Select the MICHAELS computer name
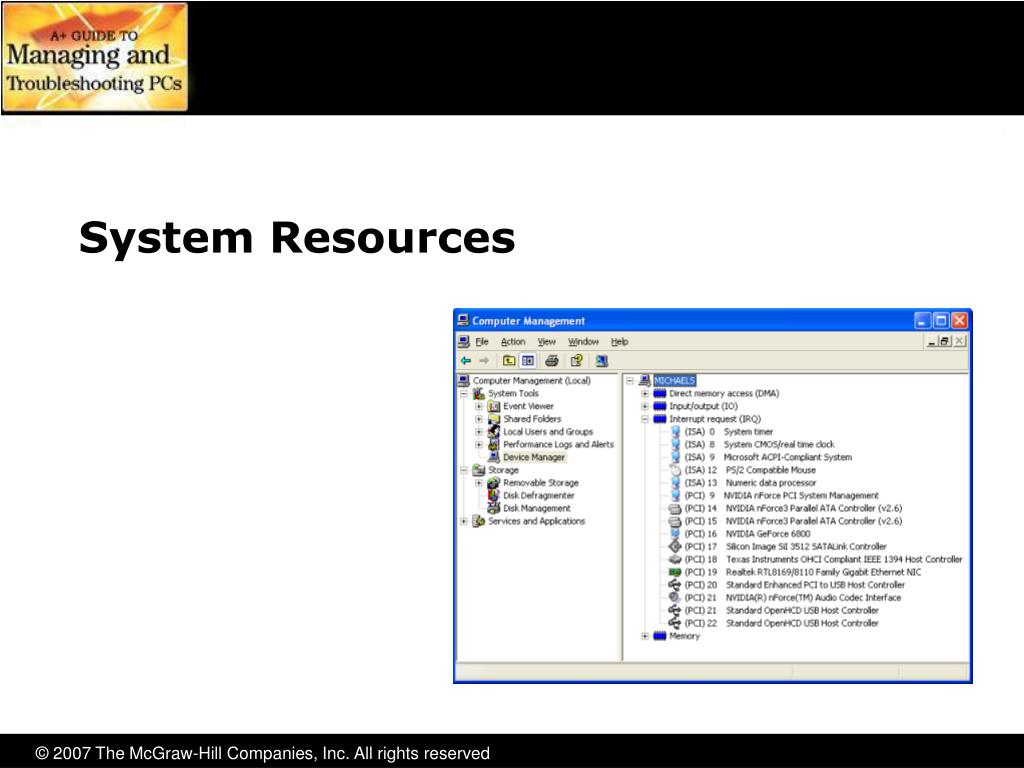The width and height of the screenshot is (1024, 768). pyautogui.click(x=675, y=381)
